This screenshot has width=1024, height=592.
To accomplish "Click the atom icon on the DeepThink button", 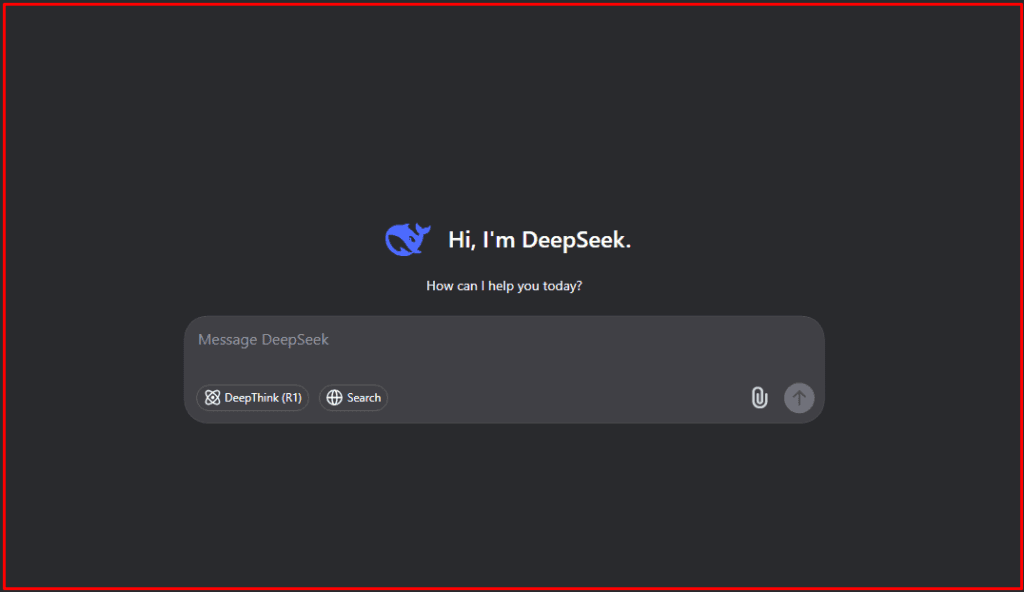I will [x=212, y=397].
